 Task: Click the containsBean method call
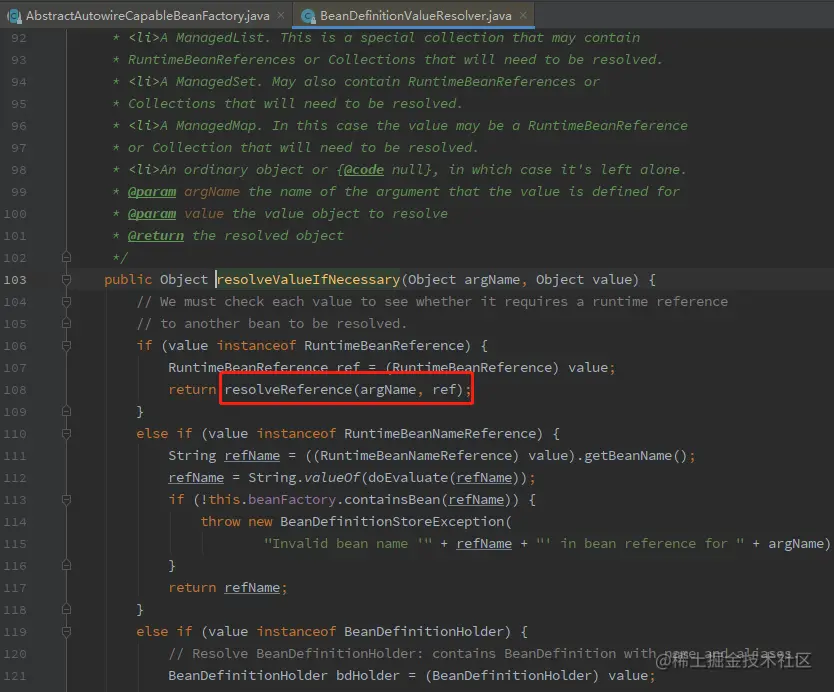392,499
